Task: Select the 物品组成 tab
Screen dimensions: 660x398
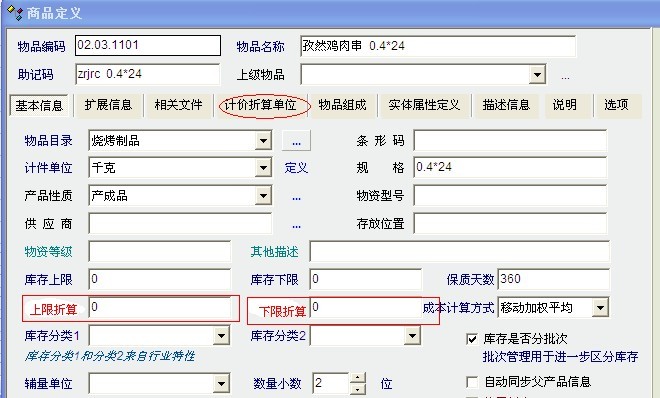Action: pyautogui.click(x=342, y=105)
